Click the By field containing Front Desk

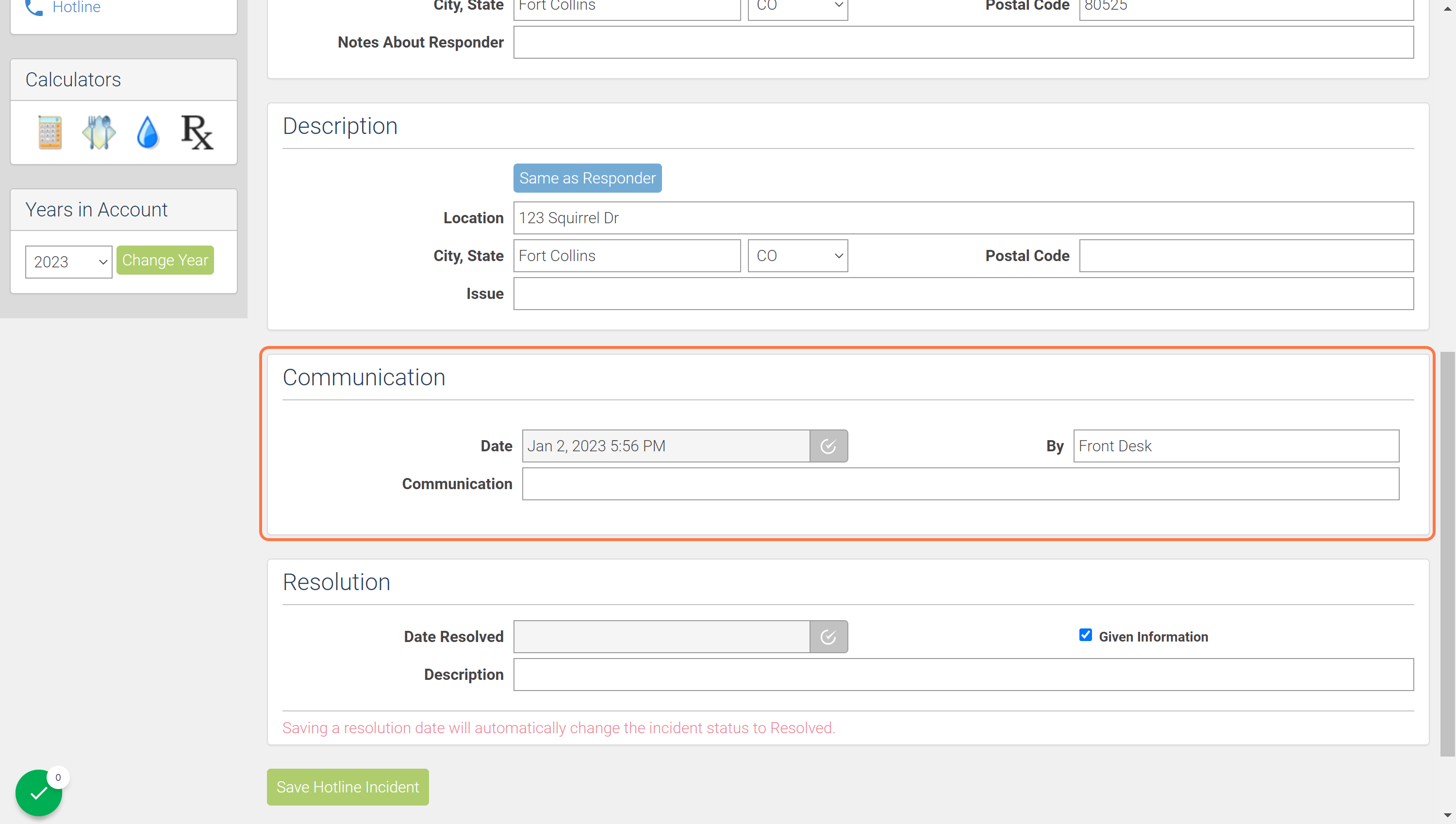[x=1236, y=446]
